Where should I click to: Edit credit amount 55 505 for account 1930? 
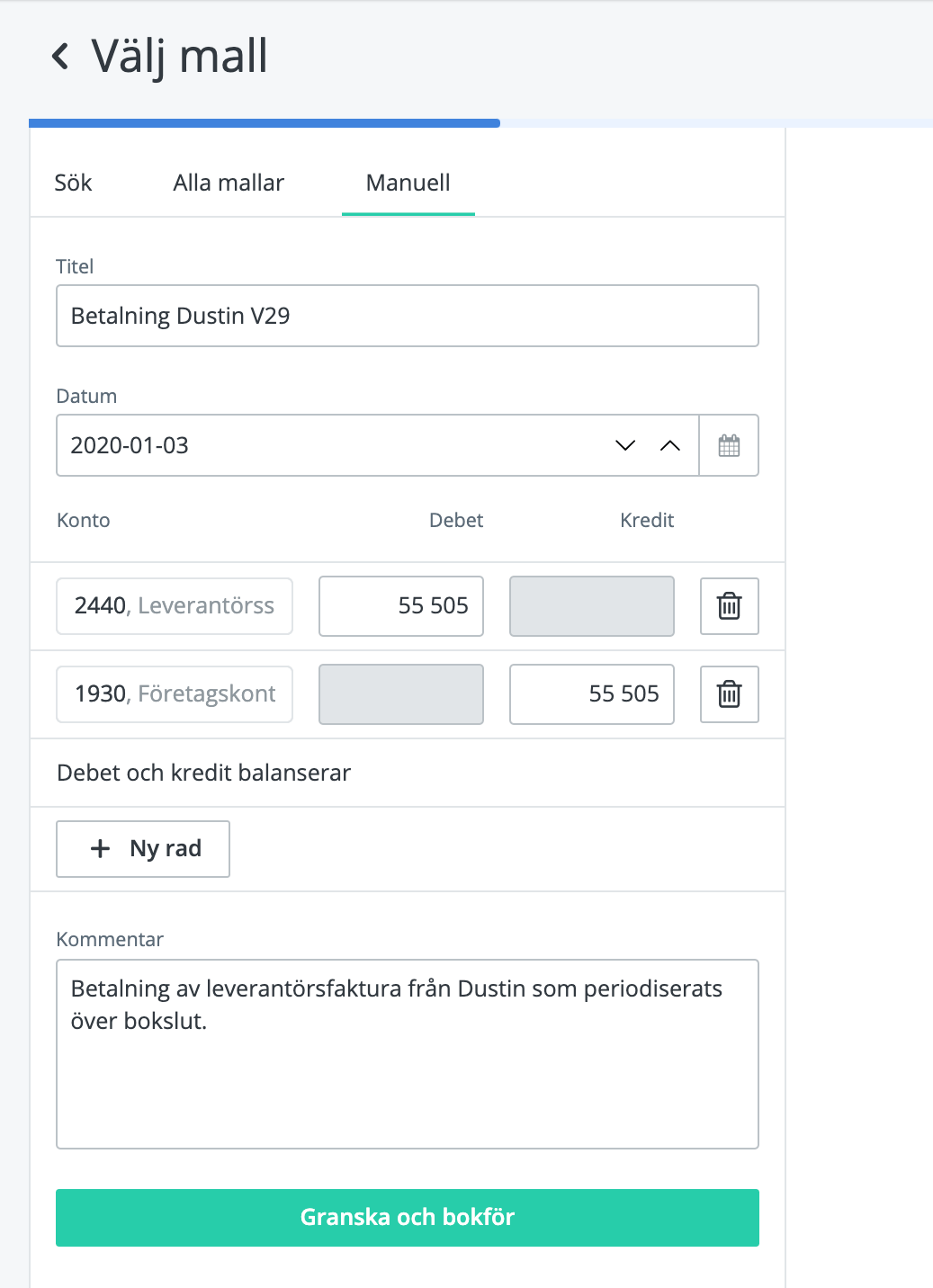pos(591,694)
